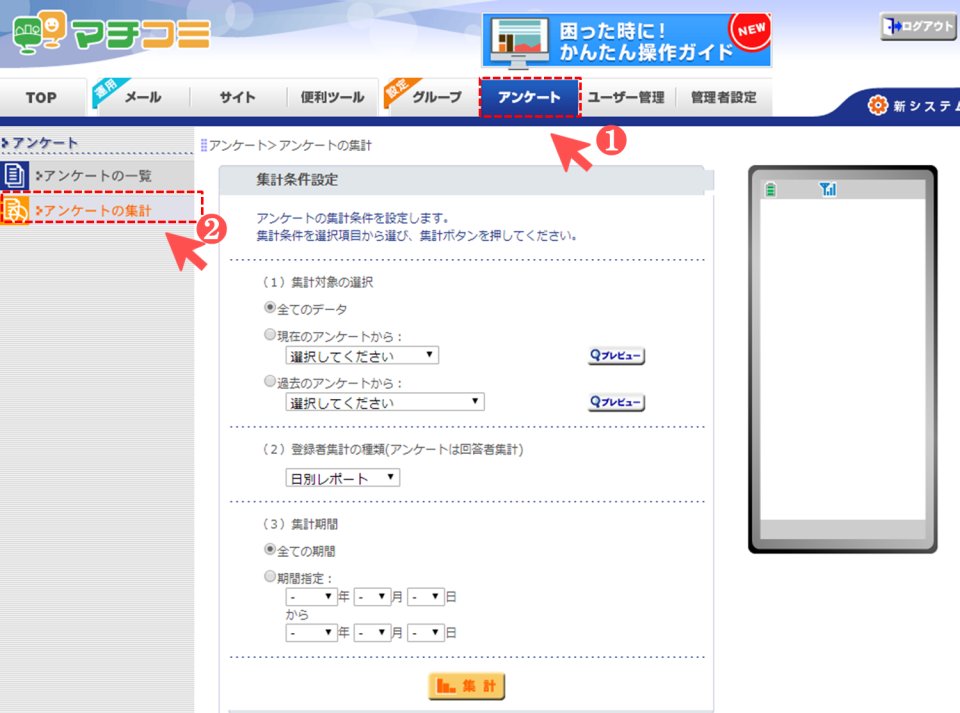The image size is (960, 713).
Task: Click プレビュー button for 過去のアンケート
Action: 617,402
